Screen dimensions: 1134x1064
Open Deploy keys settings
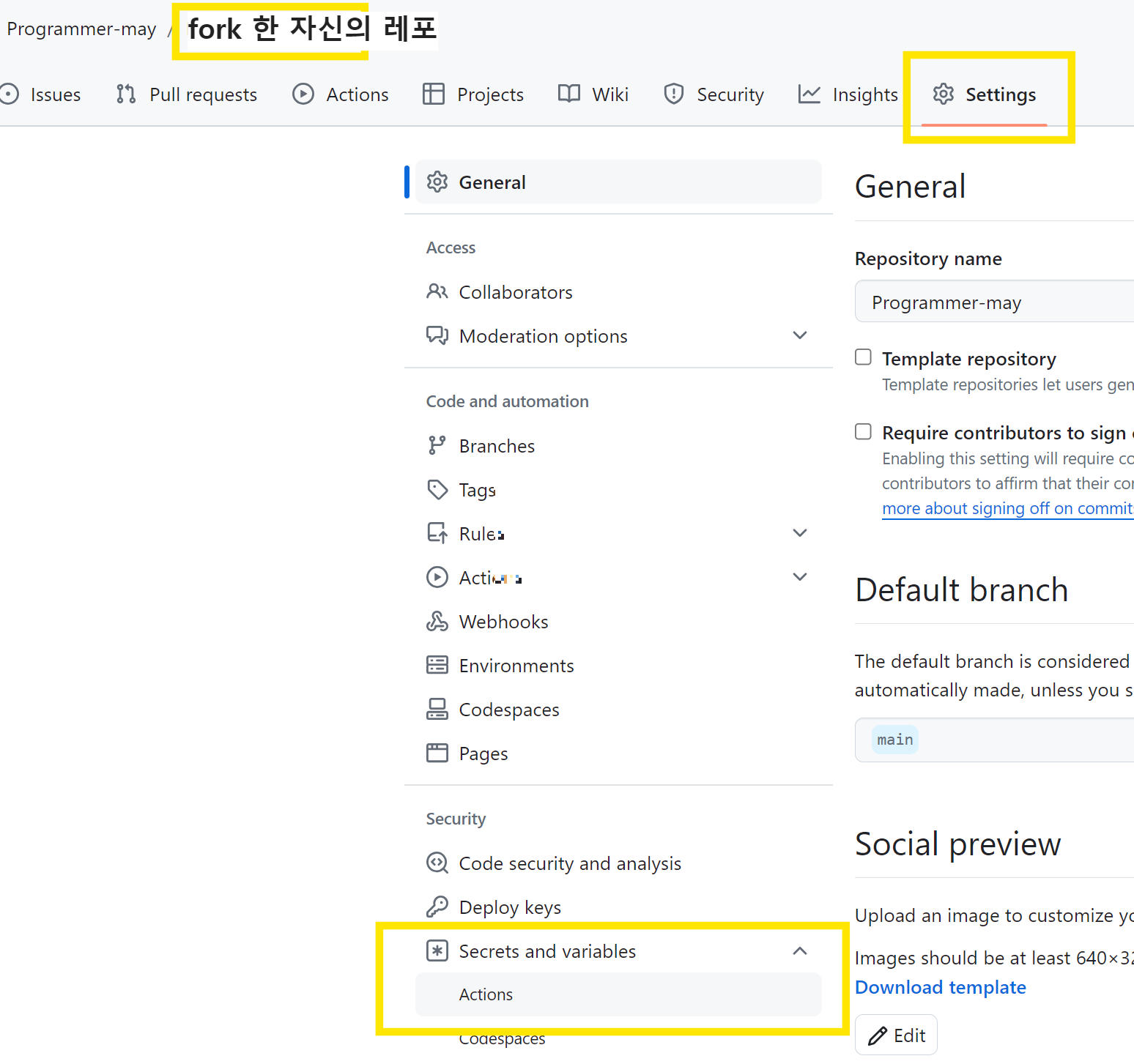point(618,907)
